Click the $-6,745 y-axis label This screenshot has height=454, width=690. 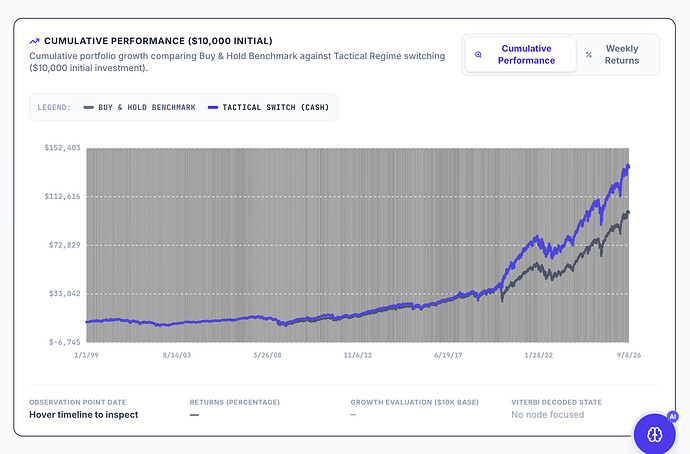[x=65, y=342]
